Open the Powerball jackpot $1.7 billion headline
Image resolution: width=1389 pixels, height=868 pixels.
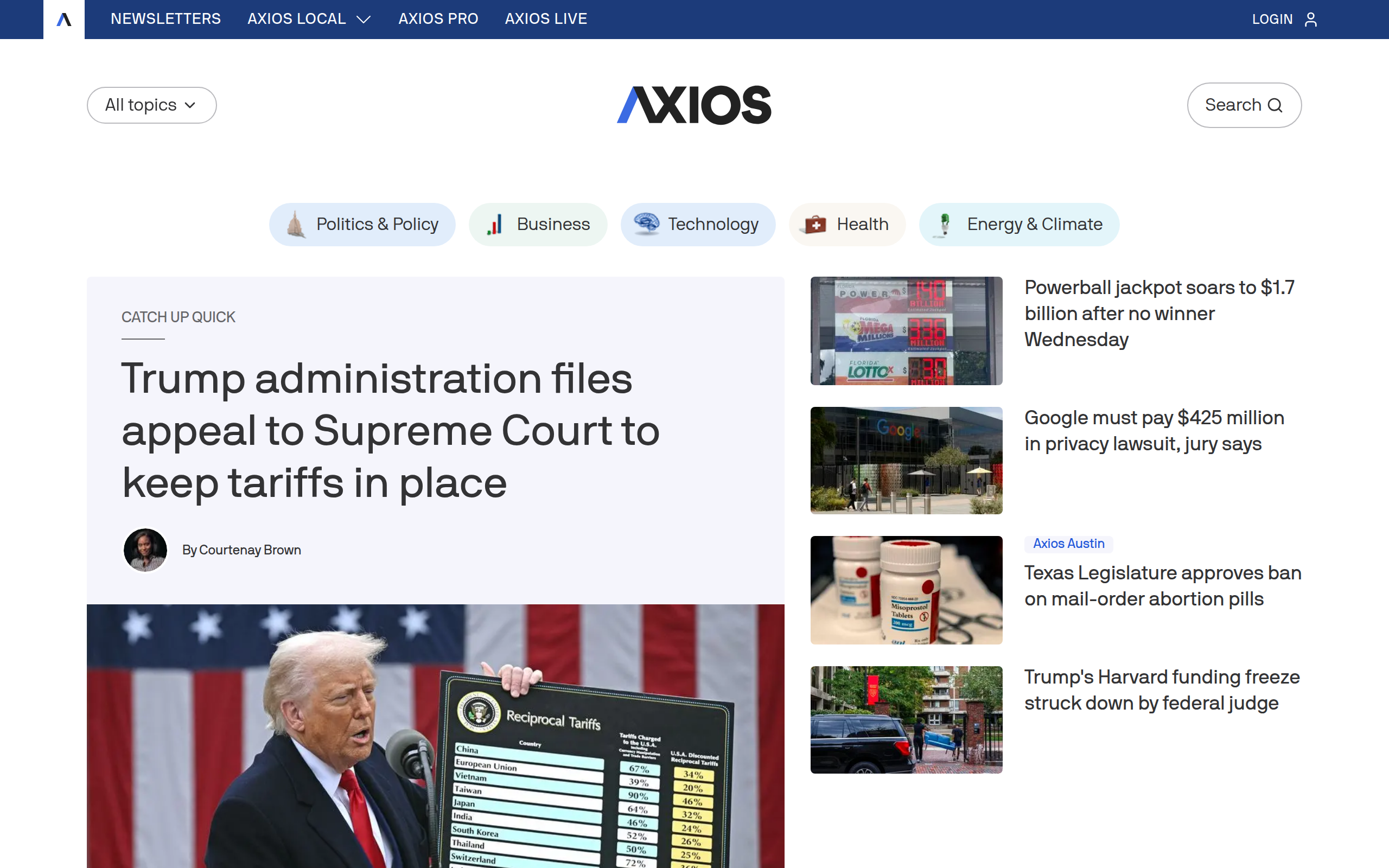[1159, 314]
